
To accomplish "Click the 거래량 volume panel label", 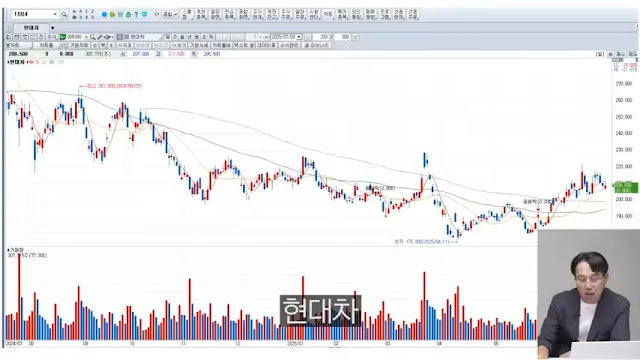I will click(16, 250).
